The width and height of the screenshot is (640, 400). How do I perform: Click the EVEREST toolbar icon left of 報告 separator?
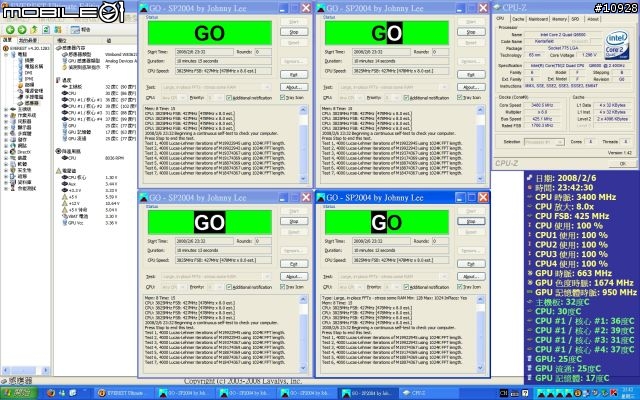coord(58,29)
